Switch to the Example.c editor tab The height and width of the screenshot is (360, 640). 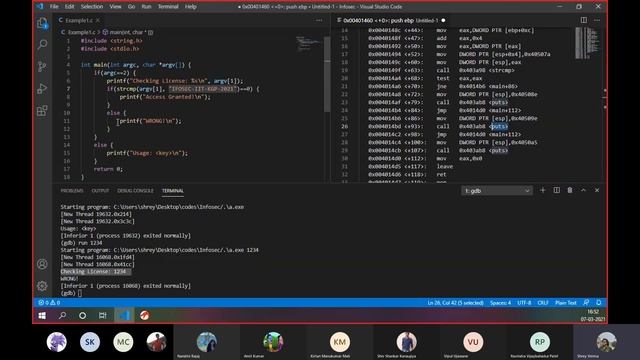point(79,20)
